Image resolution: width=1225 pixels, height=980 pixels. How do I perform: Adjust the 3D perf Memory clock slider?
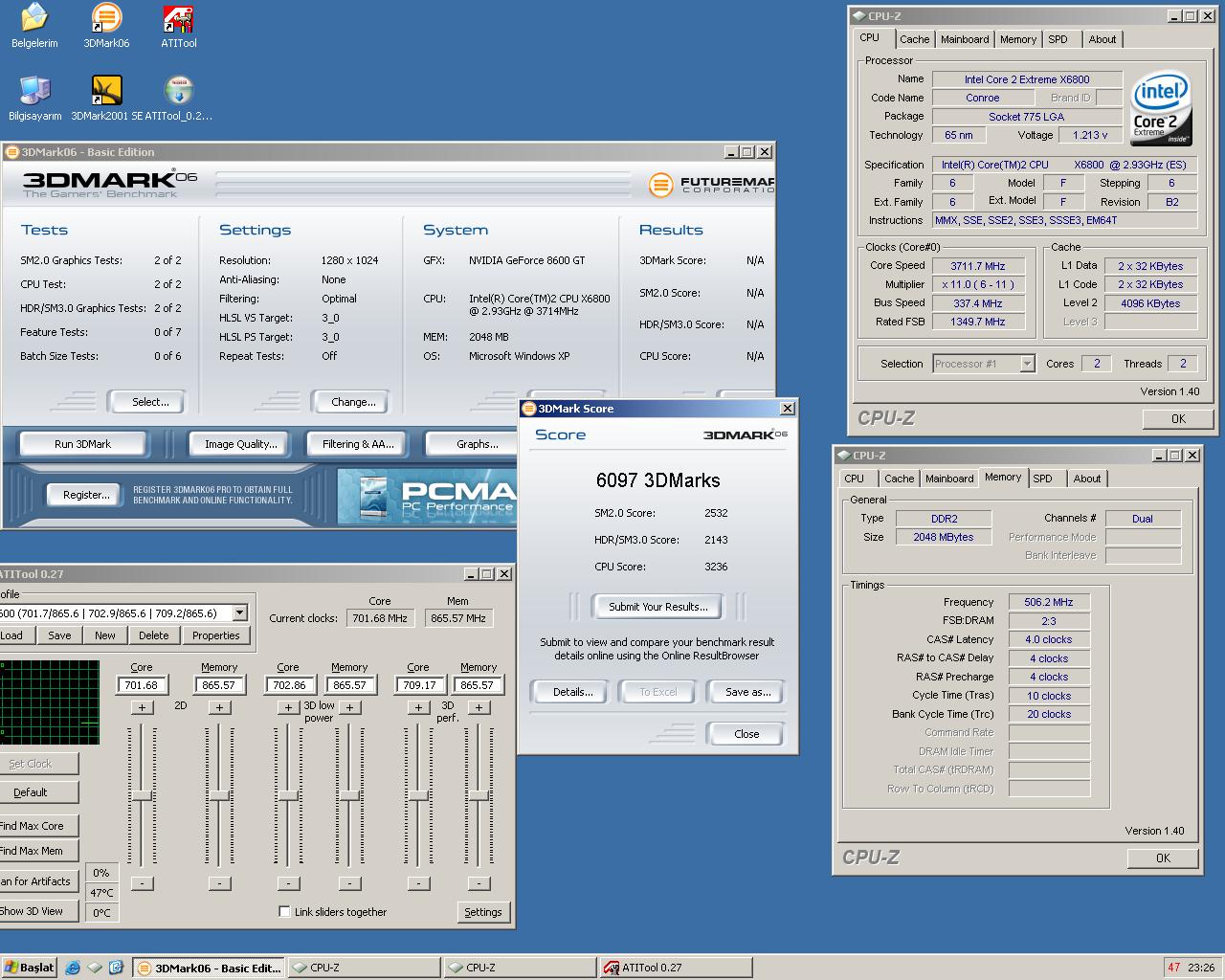click(479, 794)
